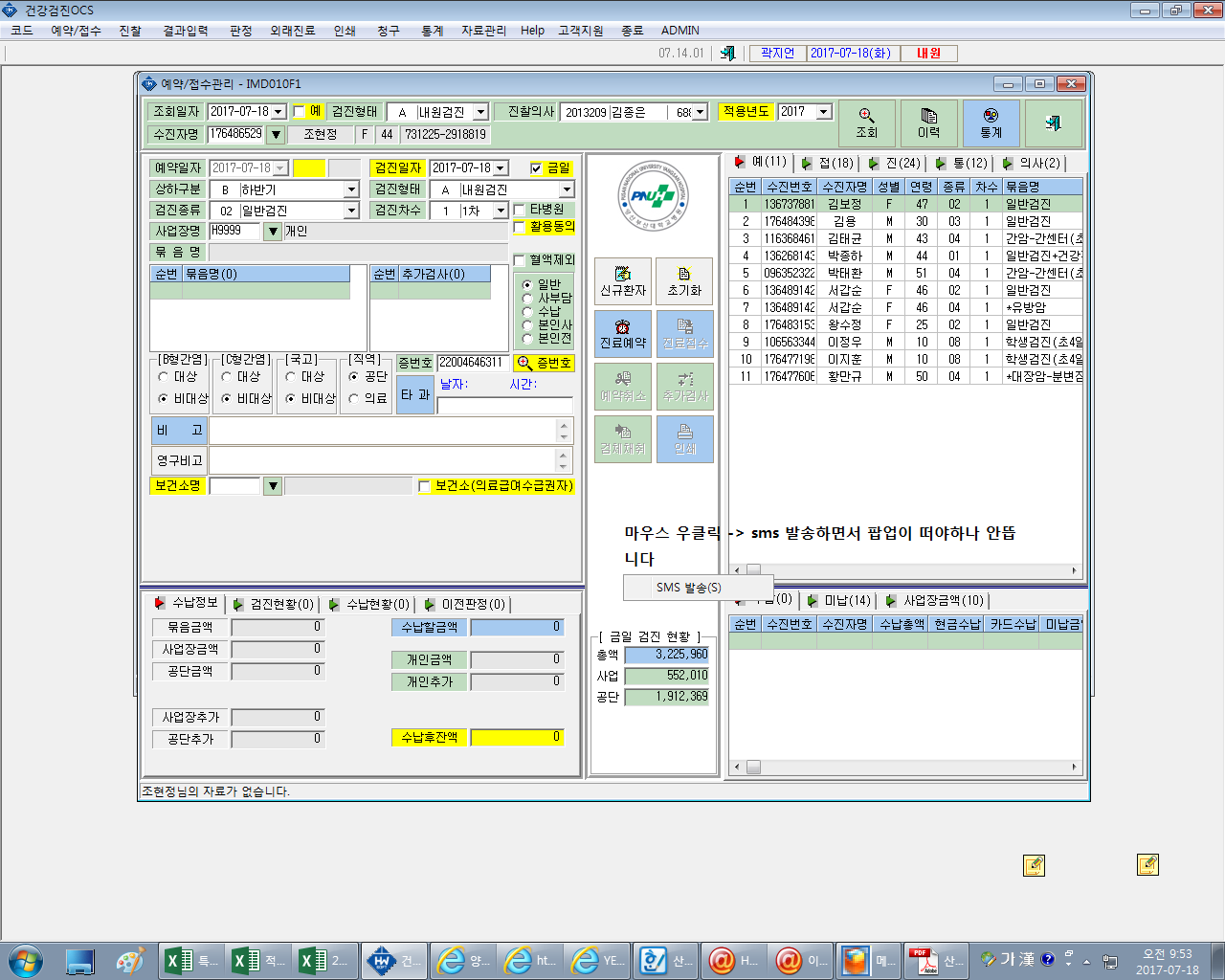Open the 결과입력 menu
This screenshot has height=980, width=1225.
pyautogui.click(x=186, y=31)
